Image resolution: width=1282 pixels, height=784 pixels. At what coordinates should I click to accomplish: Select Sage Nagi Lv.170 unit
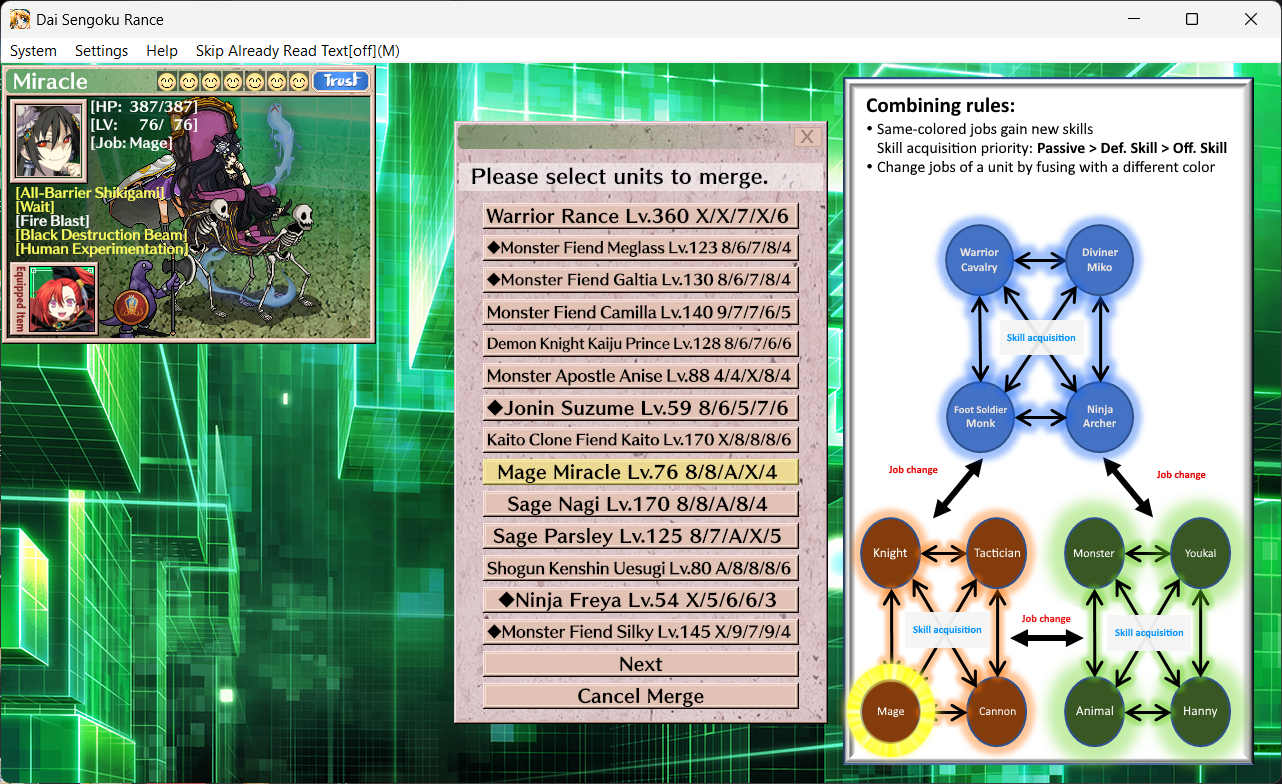[640, 504]
